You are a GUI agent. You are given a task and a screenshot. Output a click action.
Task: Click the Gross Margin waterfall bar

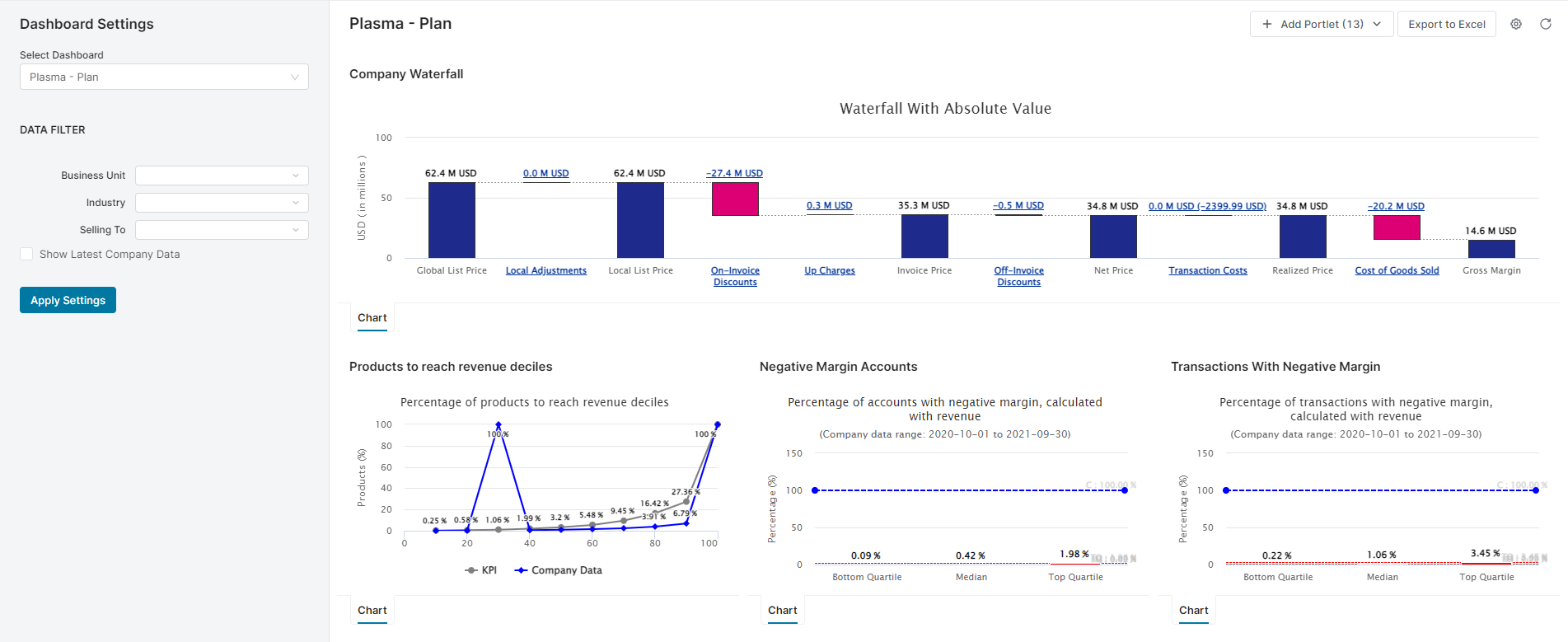(1491, 248)
